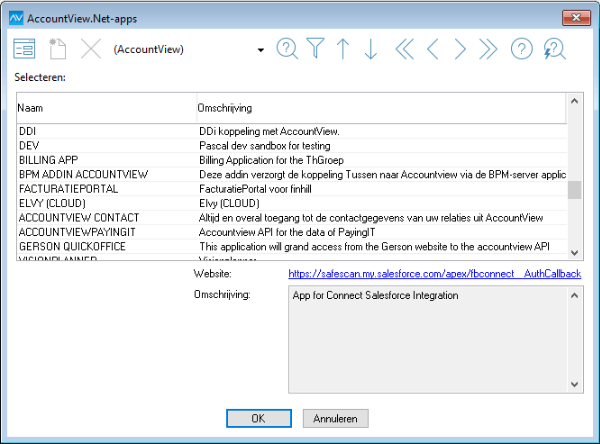Click the AccountView logo in title bar
This screenshot has height=444, width=600.
16,18
